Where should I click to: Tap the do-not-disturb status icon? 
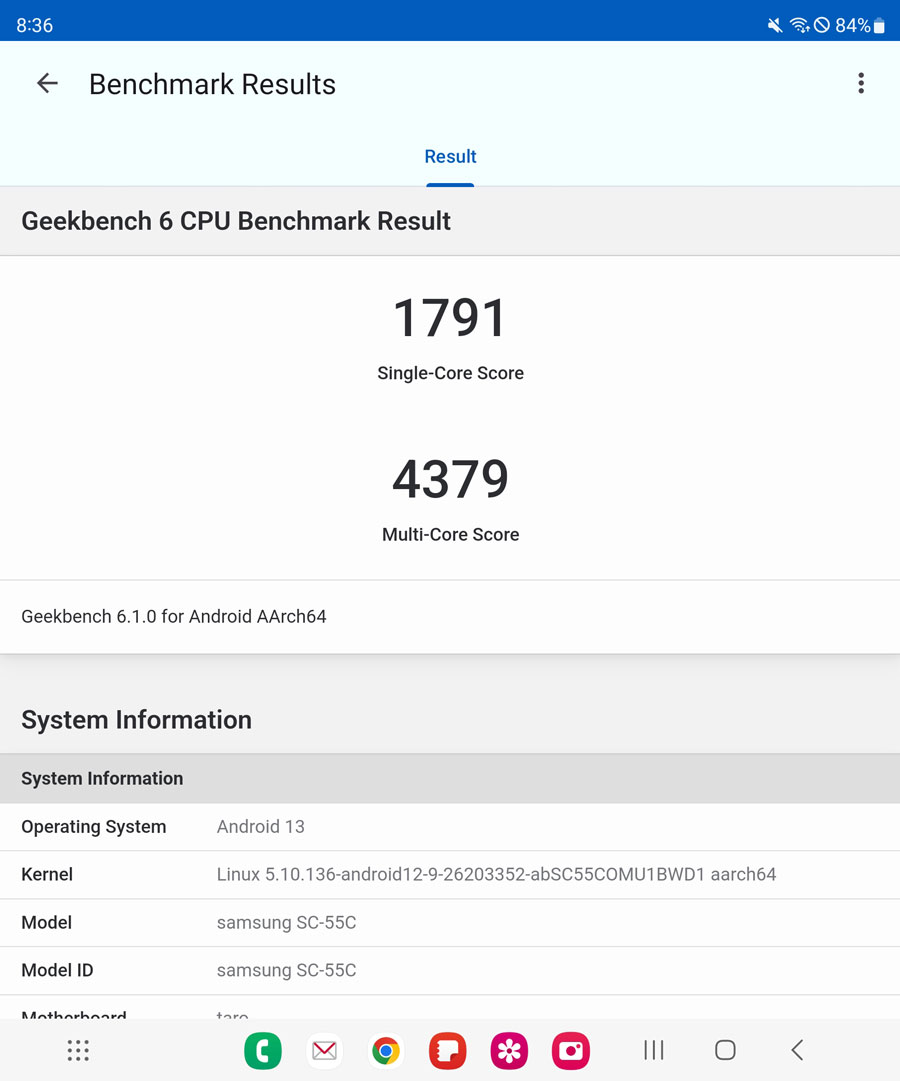click(822, 26)
